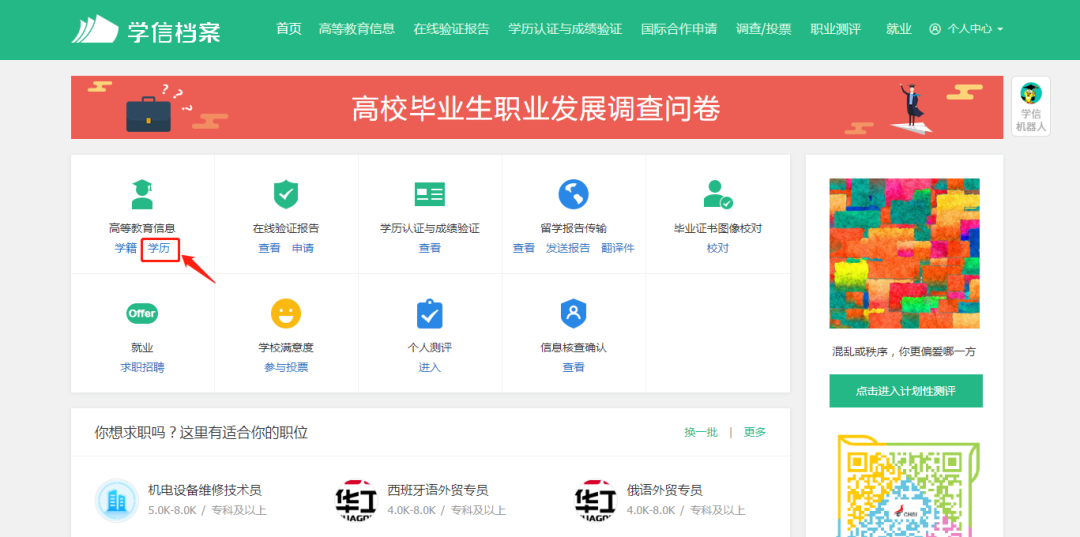Screen dimensions: 1080x537
Task: Click 查看 under 学历认证与成绩验证
Action: click(430, 248)
